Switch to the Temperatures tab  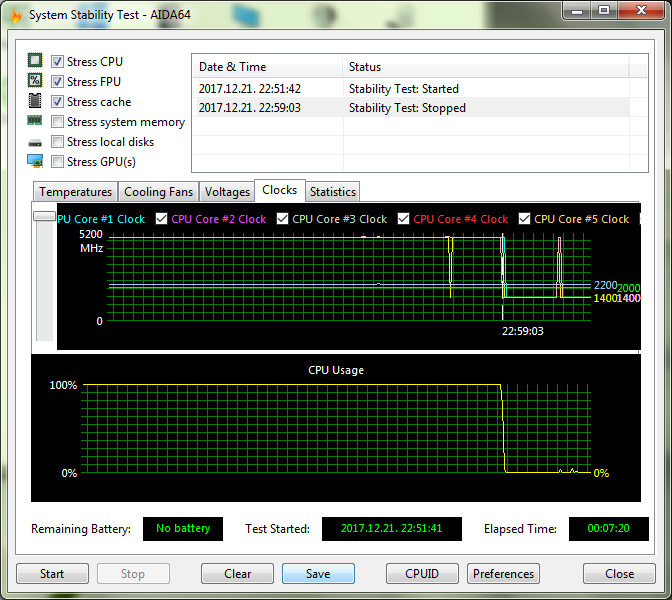(75, 192)
